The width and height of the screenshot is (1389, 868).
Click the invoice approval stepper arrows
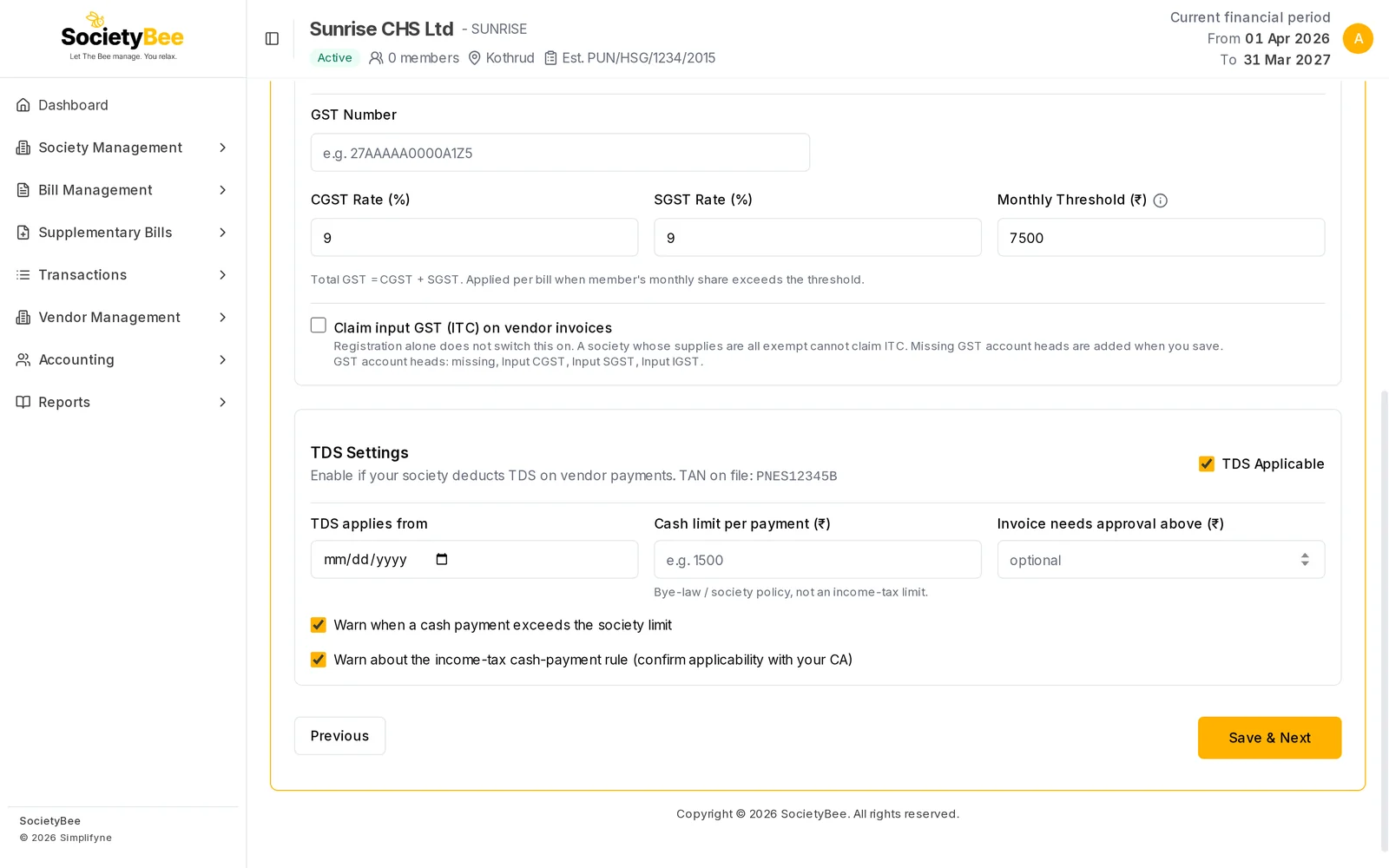pos(1305,560)
